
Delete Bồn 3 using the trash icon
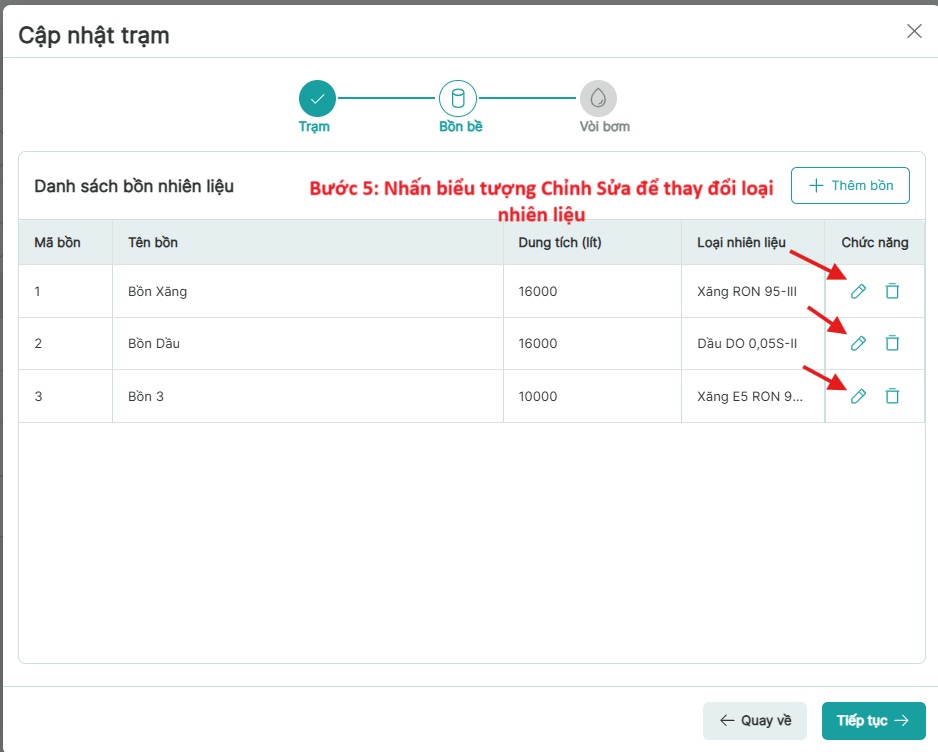(x=892, y=396)
